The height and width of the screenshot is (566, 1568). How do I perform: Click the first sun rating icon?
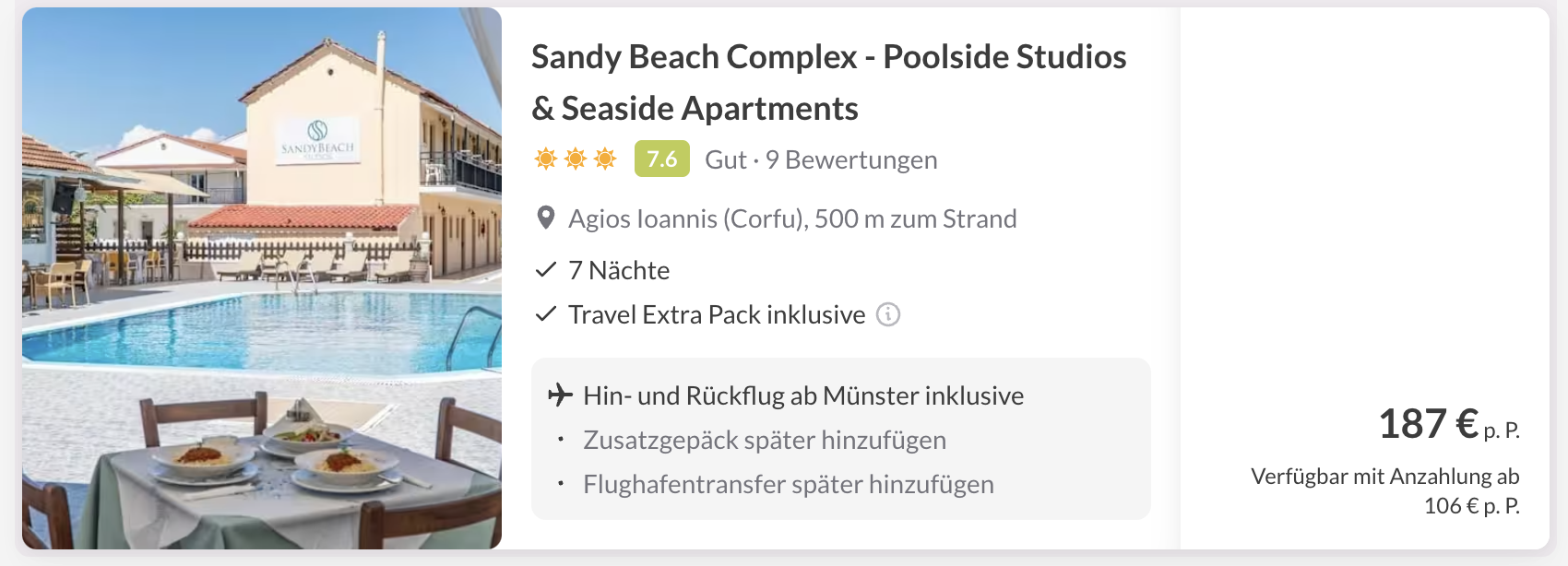(546, 159)
